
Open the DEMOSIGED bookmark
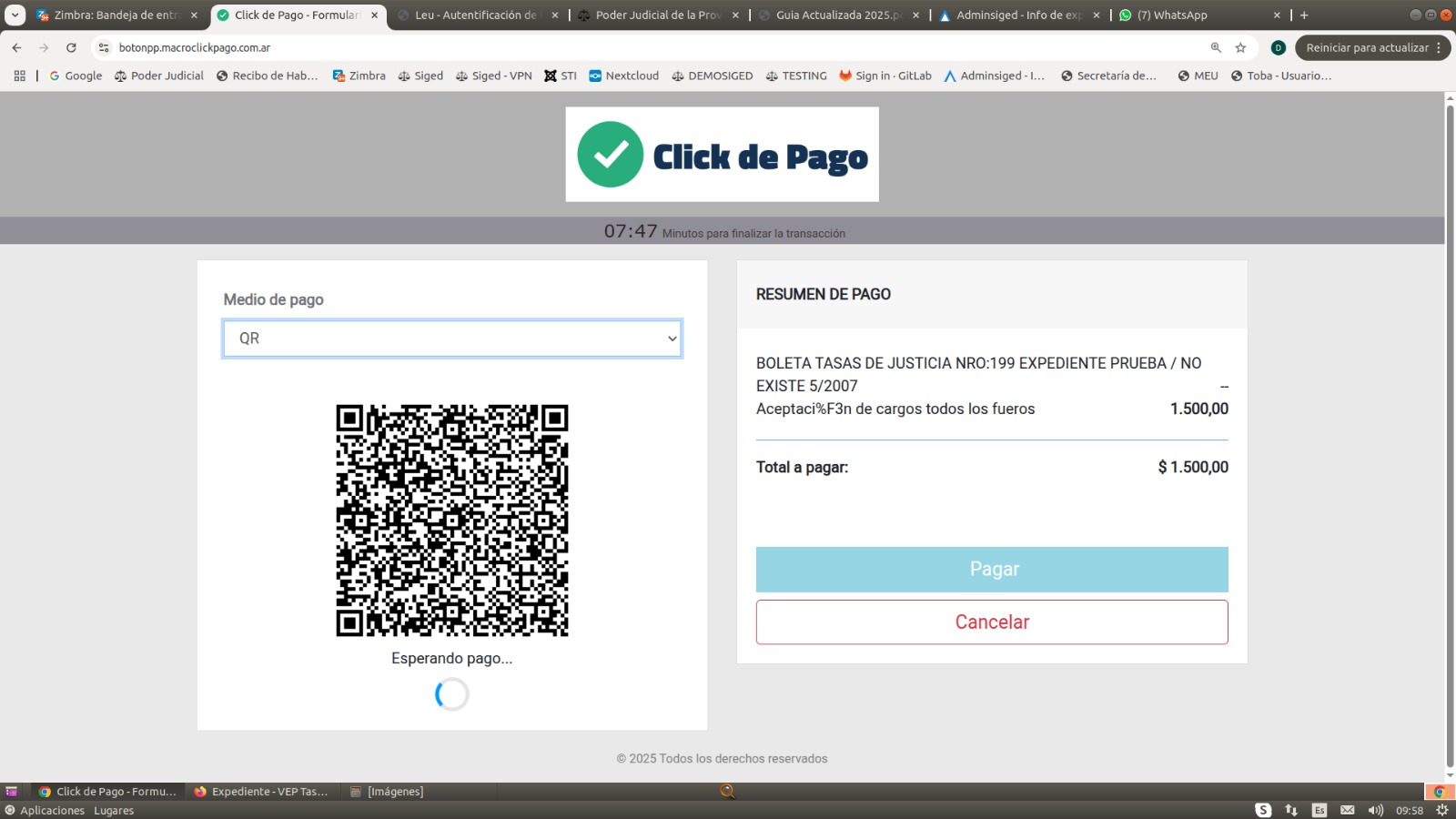(x=713, y=76)
